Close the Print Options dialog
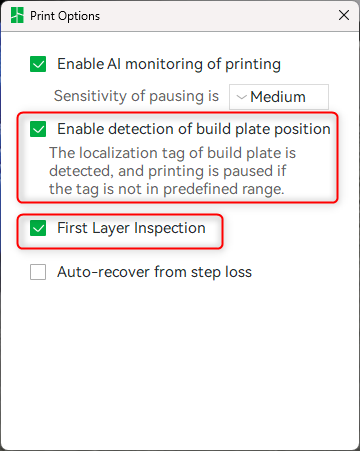The height and width of the screenshot is (451, 360). tap(344, 15)
